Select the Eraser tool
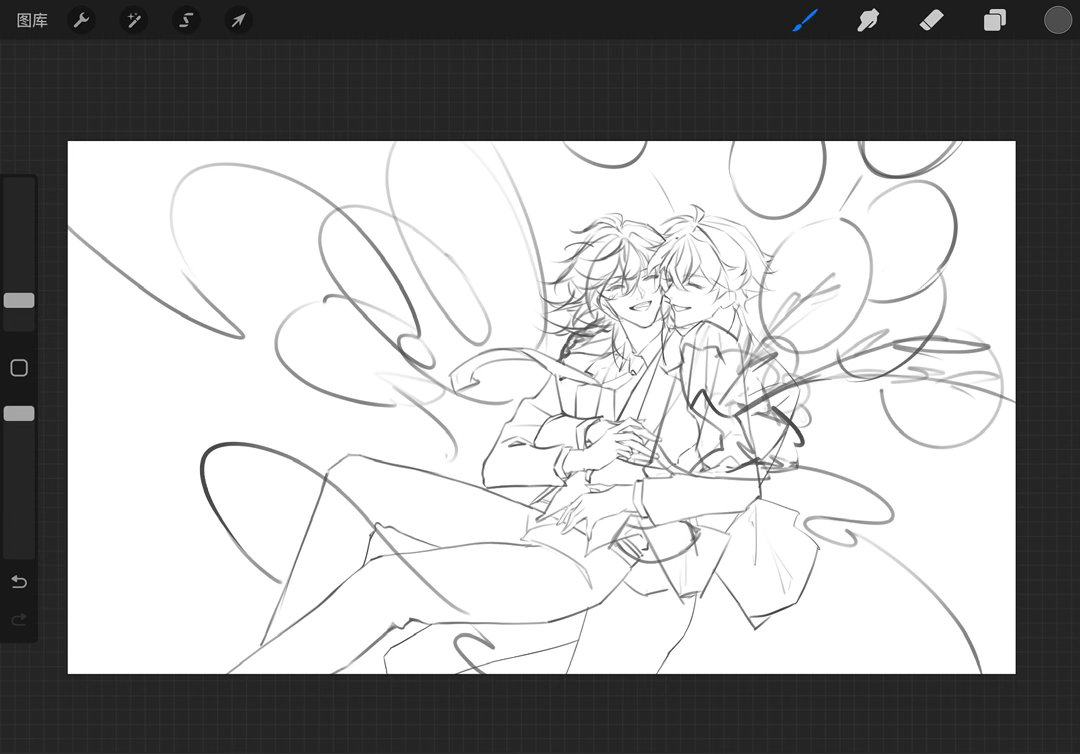This screenshot has height=754, width=1080. tap(931, 20)
